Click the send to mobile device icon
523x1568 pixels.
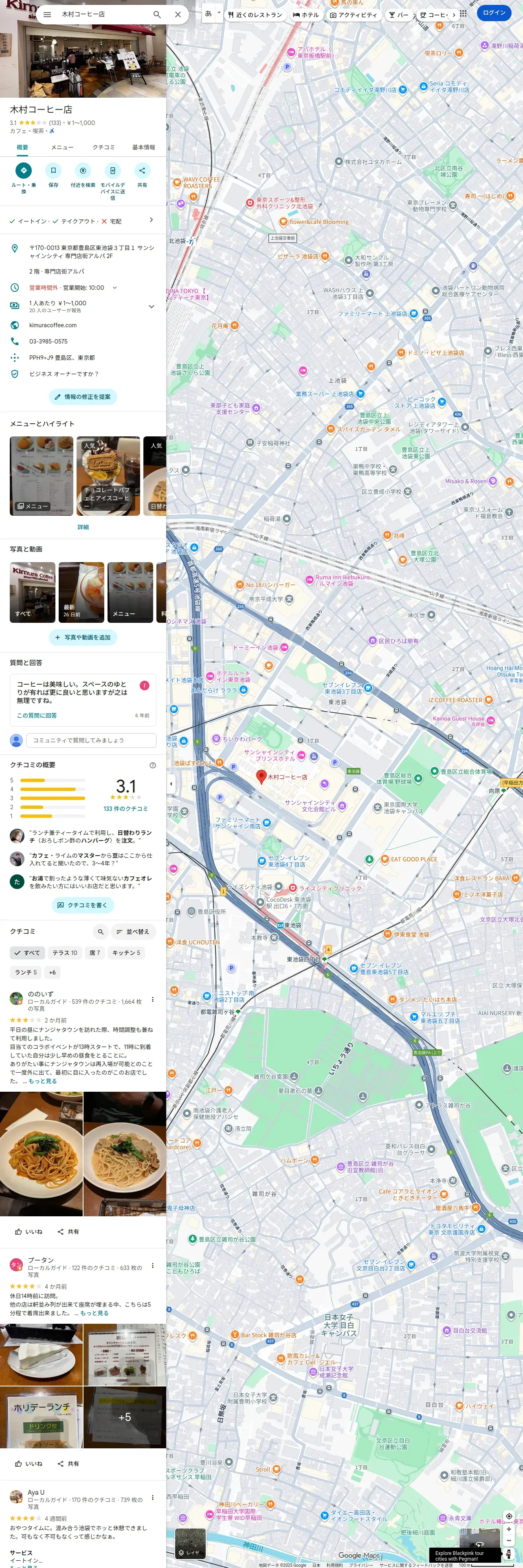click(113, 171)
